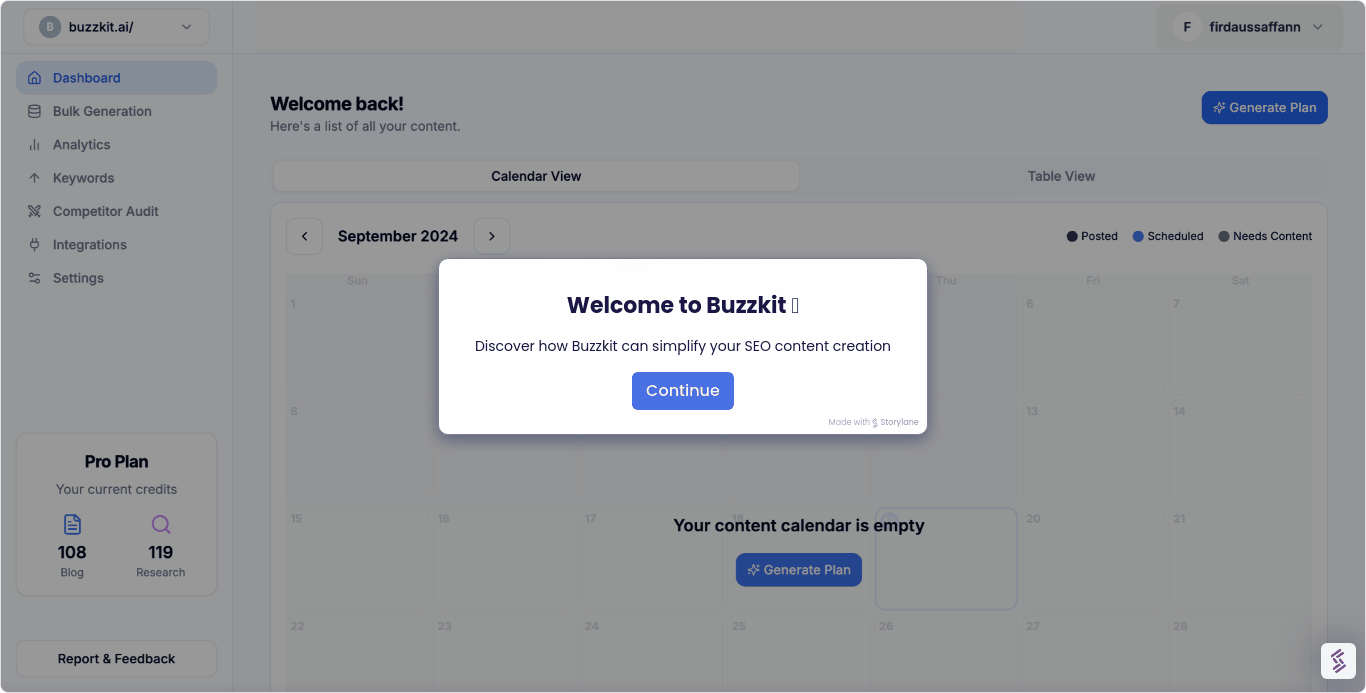1366x693 pixels.
Task: Select the Calendar View tab
Action: click(x=536, y=176)
